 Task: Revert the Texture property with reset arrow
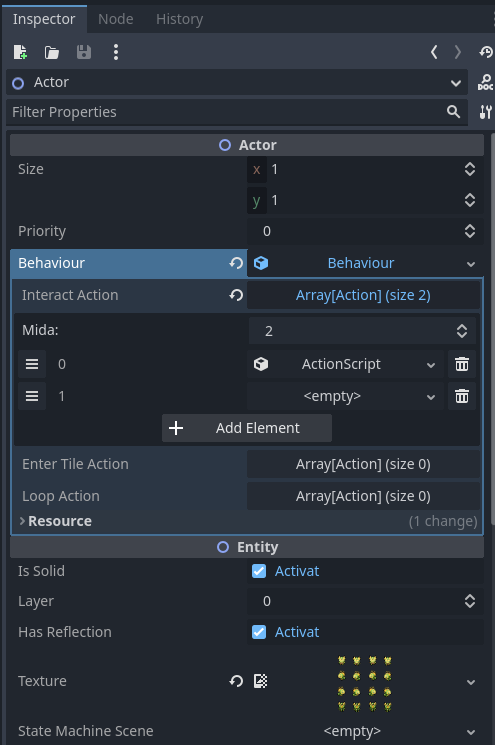click(x=236, y=681)
